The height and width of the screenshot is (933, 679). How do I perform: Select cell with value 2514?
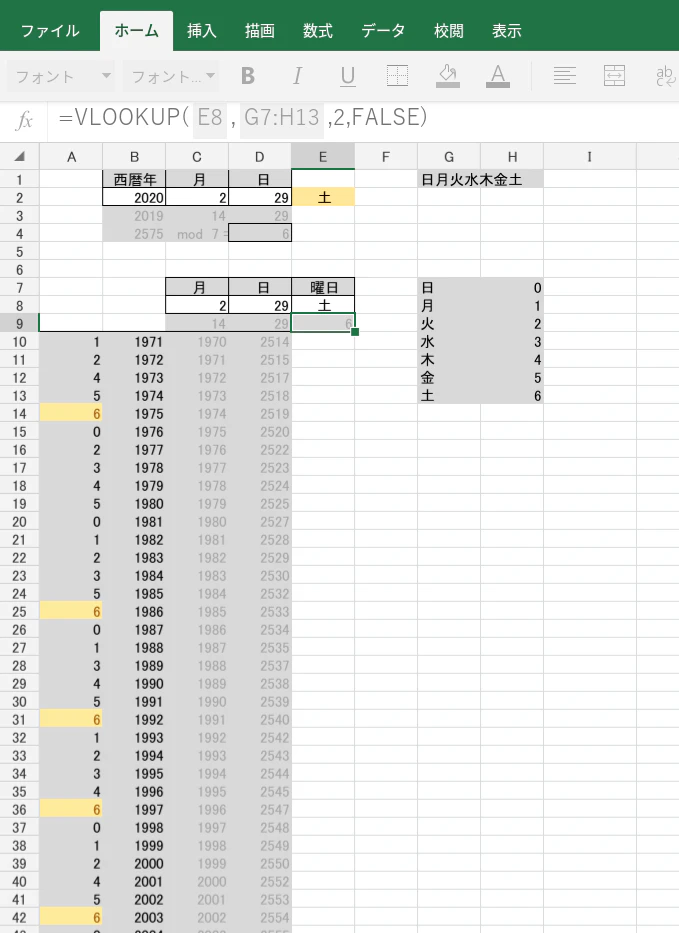(260, 342)
